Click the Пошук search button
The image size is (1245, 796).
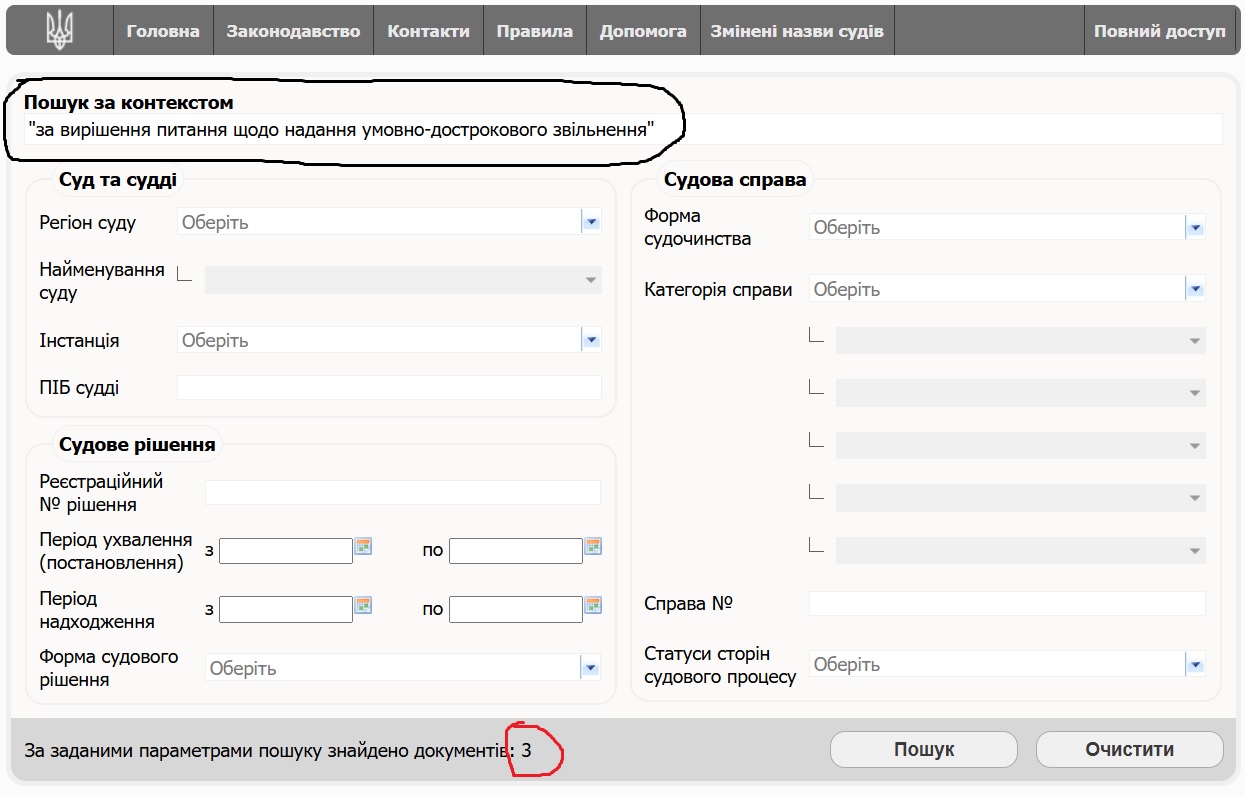tap(924, 749)
